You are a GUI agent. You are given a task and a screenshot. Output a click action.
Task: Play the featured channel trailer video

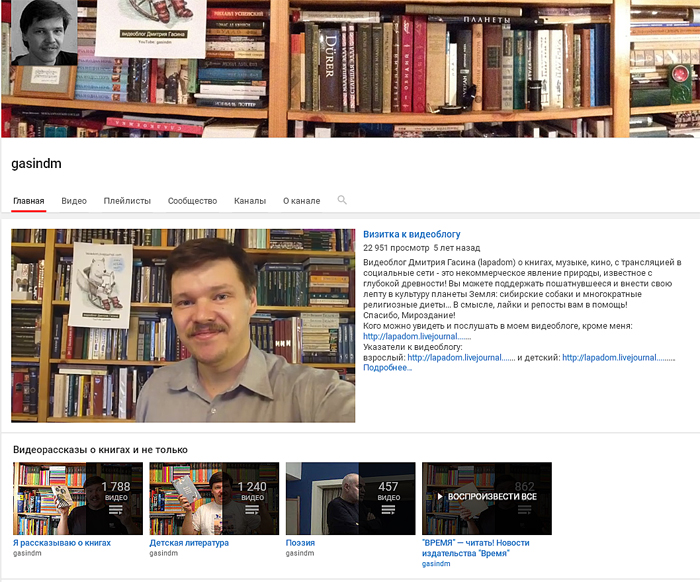point(183,325)
